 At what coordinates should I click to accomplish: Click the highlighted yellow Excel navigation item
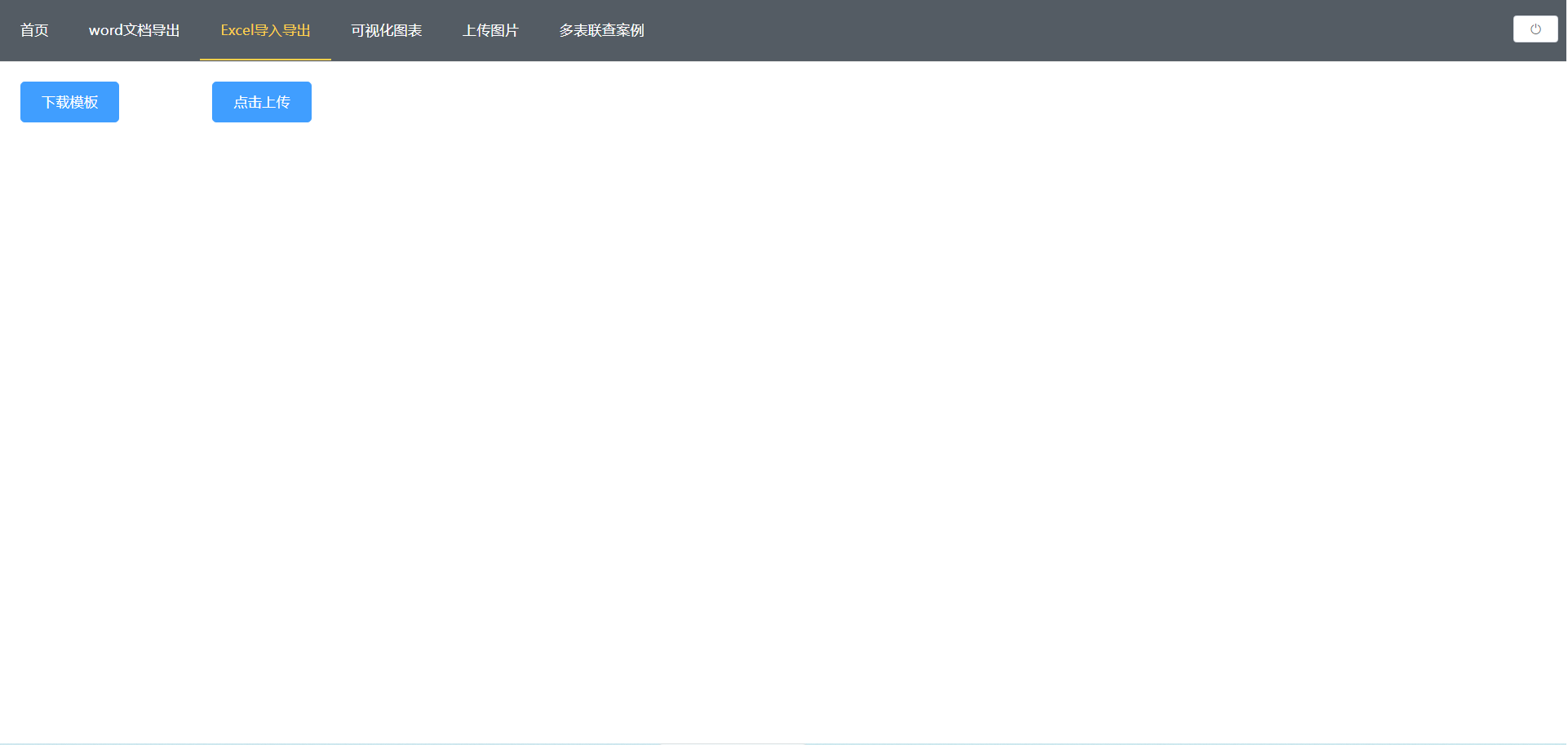click(x=265, y=30)
